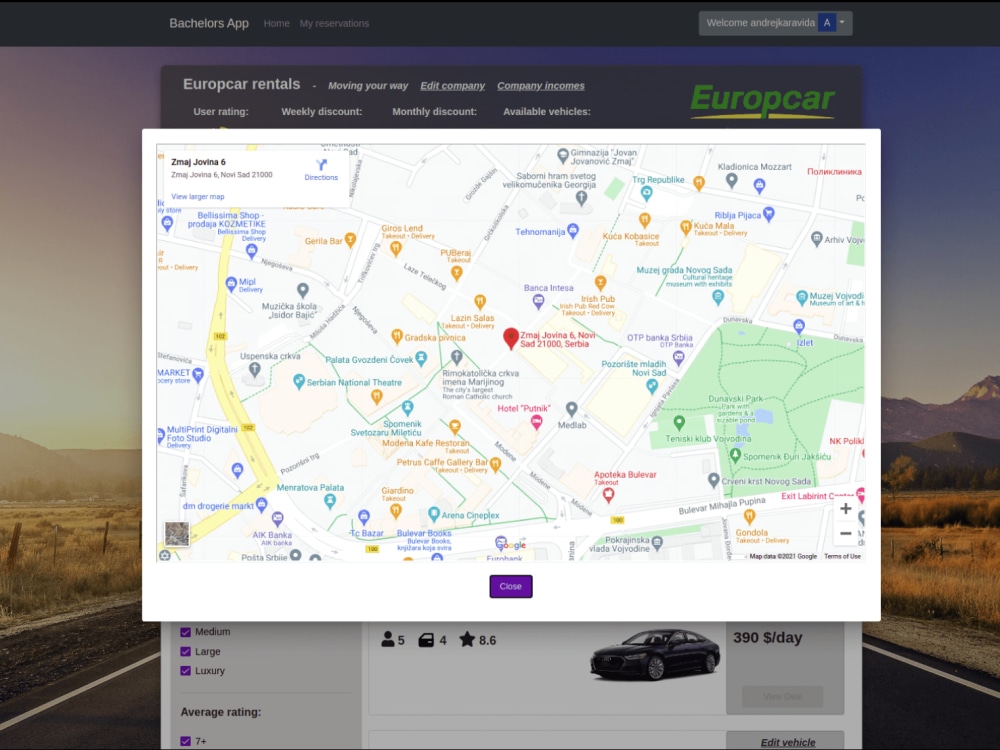
Task: Zoom out the map with minus button
Action: pos(845,533)
